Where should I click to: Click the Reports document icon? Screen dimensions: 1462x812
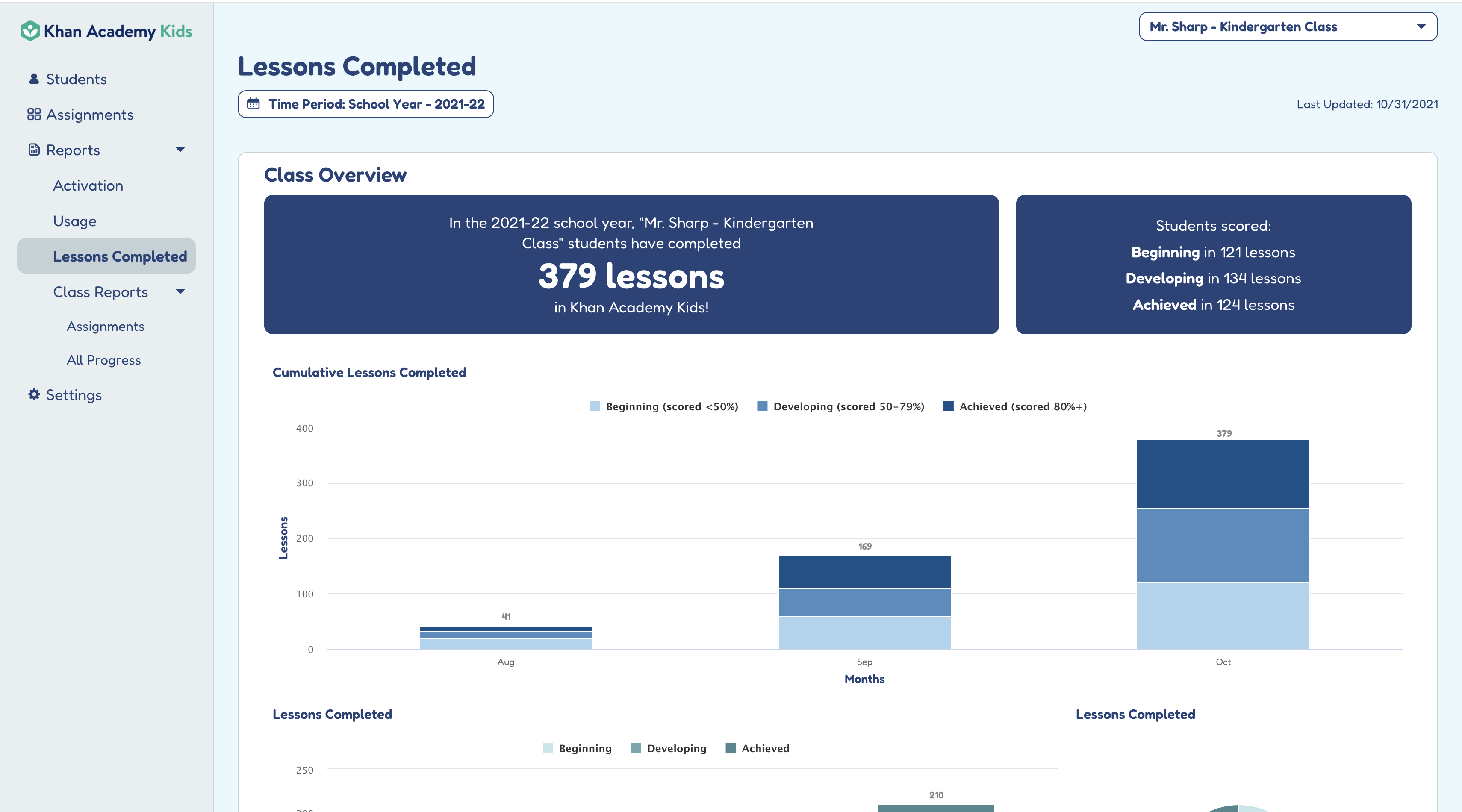tap(34, 150)
